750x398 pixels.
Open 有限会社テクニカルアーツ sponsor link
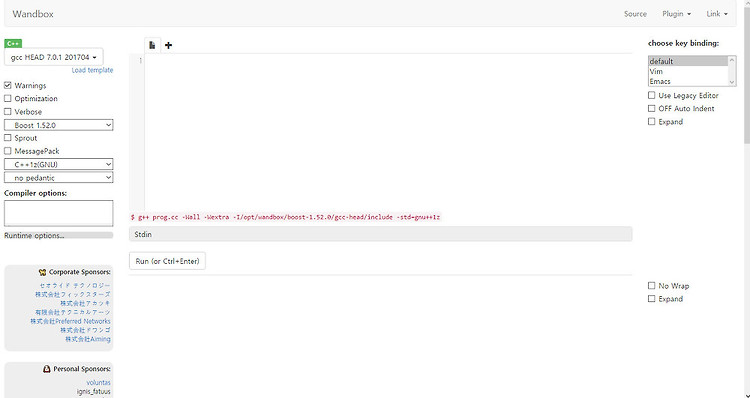click(x=73, y=312)
